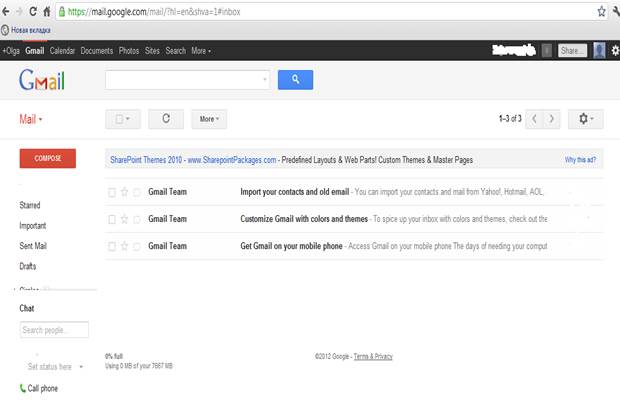Open the Drafts folder
Viewport: 620px width, 413px height.
click(x=28, y=266)
